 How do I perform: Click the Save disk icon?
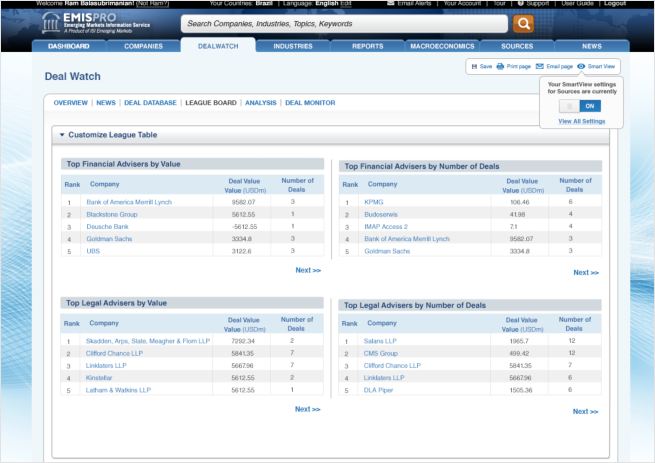tap(474, 66)
